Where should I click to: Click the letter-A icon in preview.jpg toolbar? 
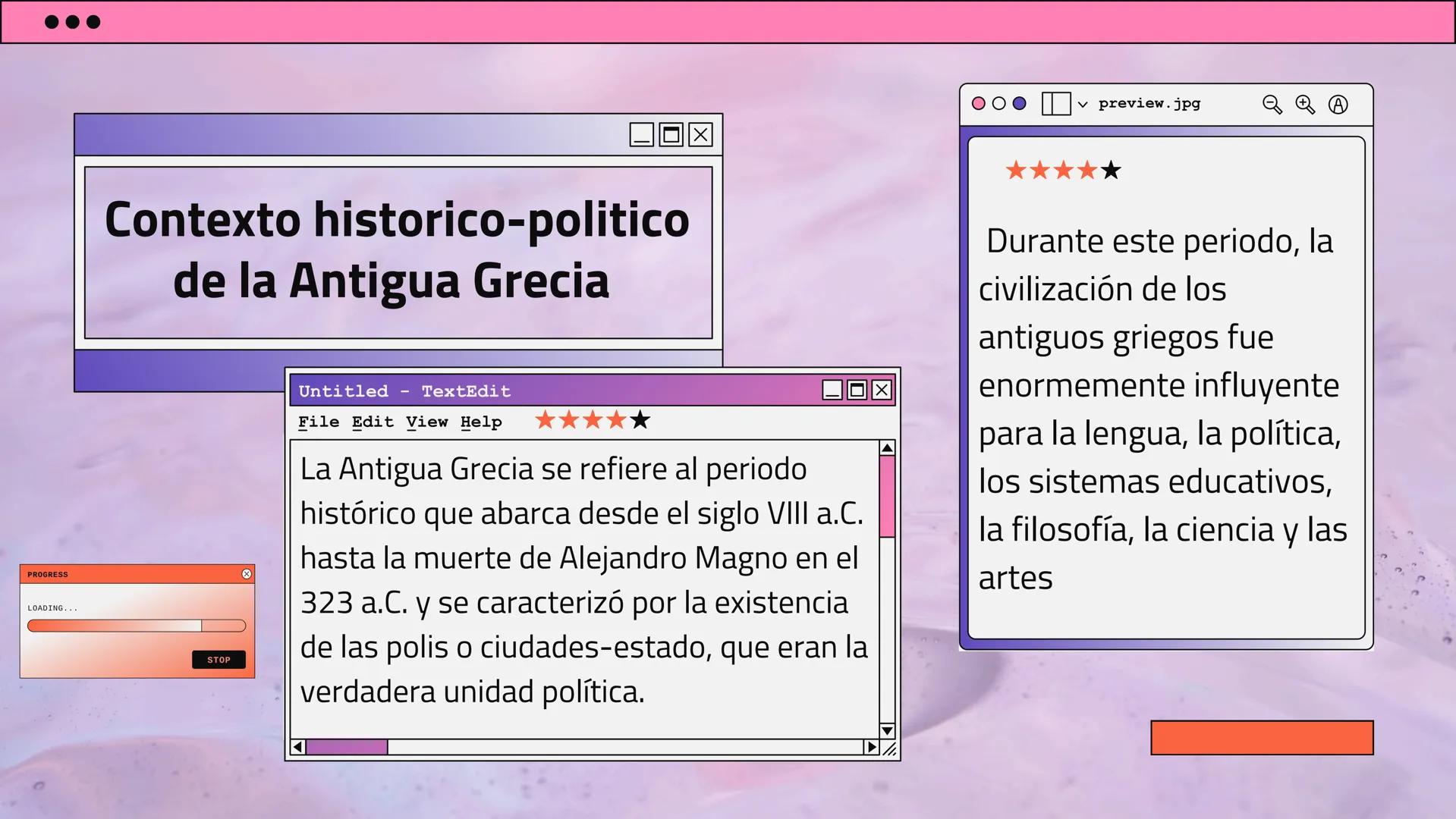point(1339,105)
